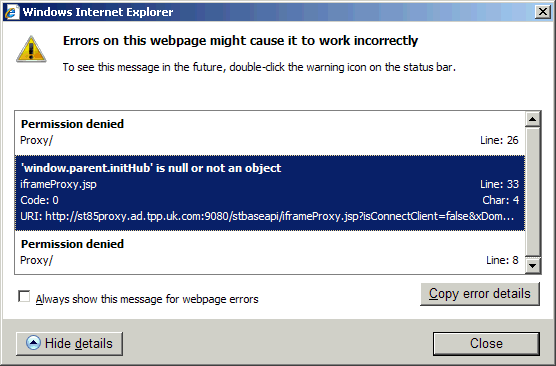Click the iframeProxy.jsp file name text
This screenshot has width=556, height=366.
(59, 184)
